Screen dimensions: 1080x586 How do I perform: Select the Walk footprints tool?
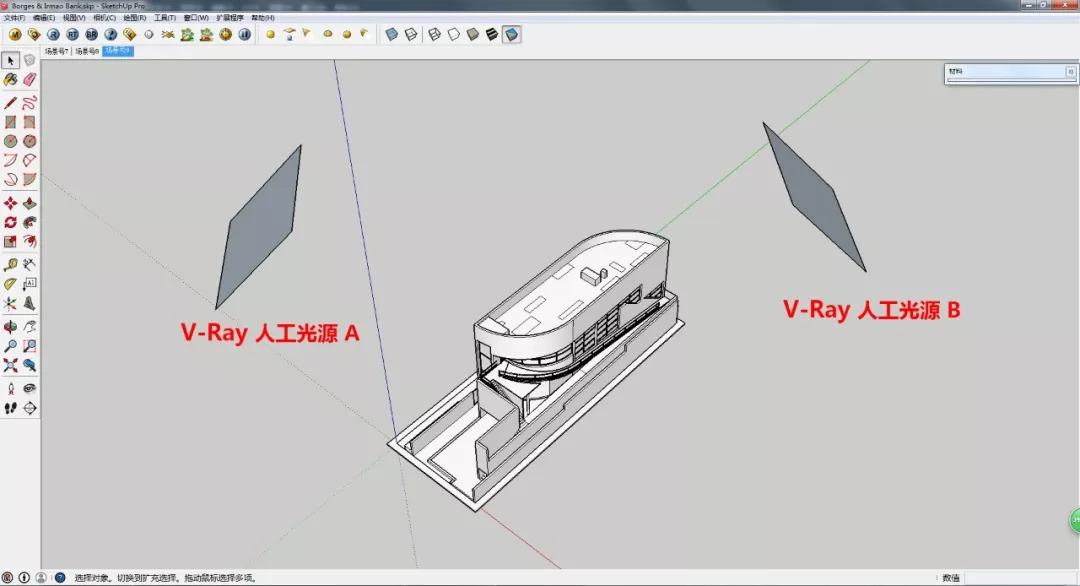pyautogui.click(x=10, y=408)
